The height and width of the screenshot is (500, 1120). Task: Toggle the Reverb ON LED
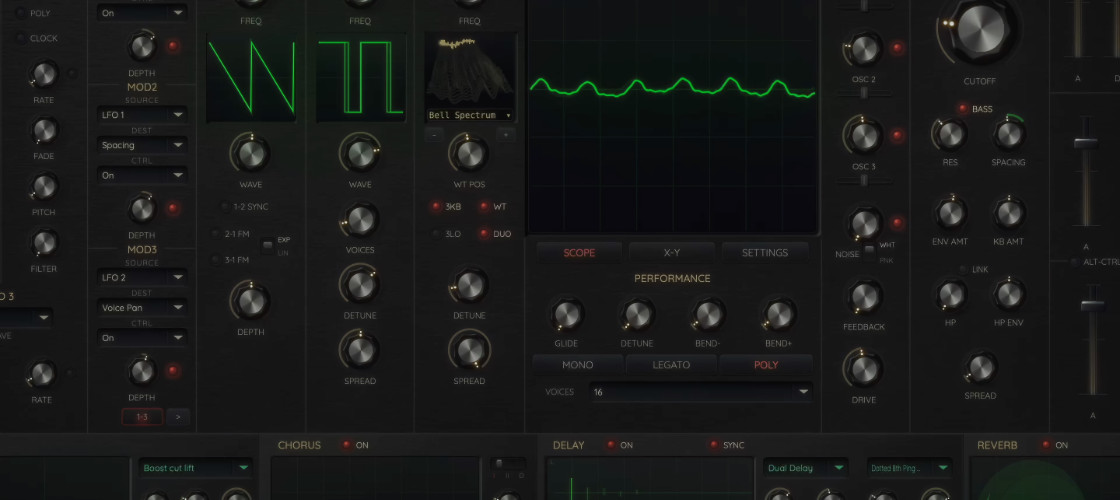1046,445
